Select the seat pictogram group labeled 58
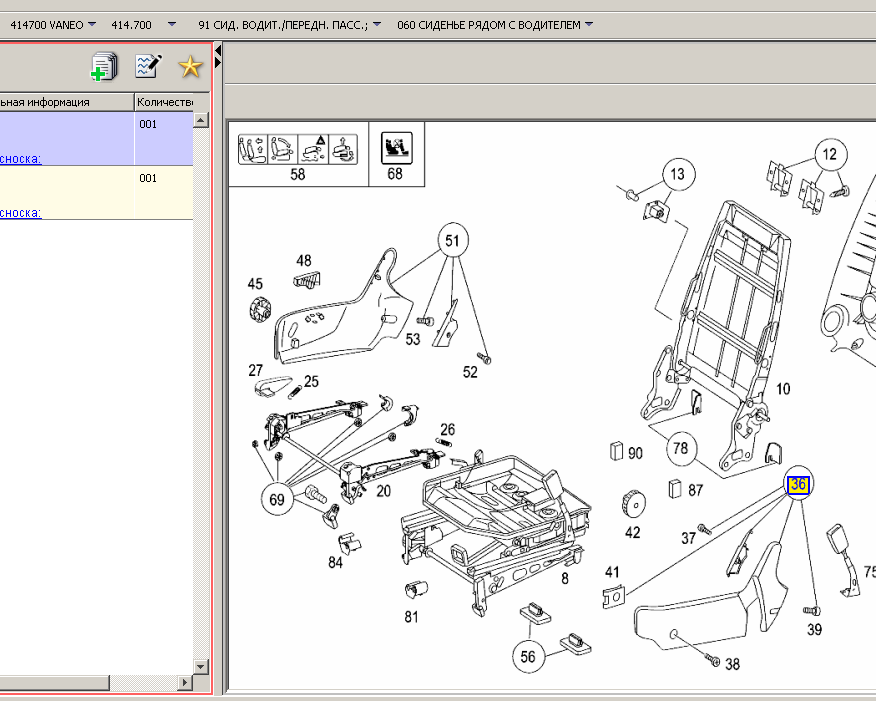Viewport: 876px width, 701px height. click(x=297, y=150)
